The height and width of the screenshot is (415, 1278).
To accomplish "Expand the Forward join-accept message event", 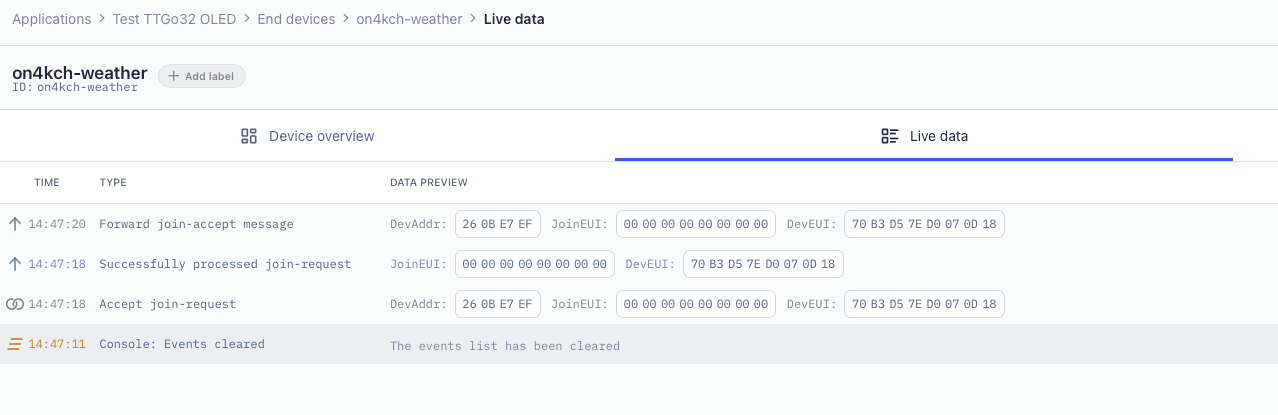I will [196, 224].
